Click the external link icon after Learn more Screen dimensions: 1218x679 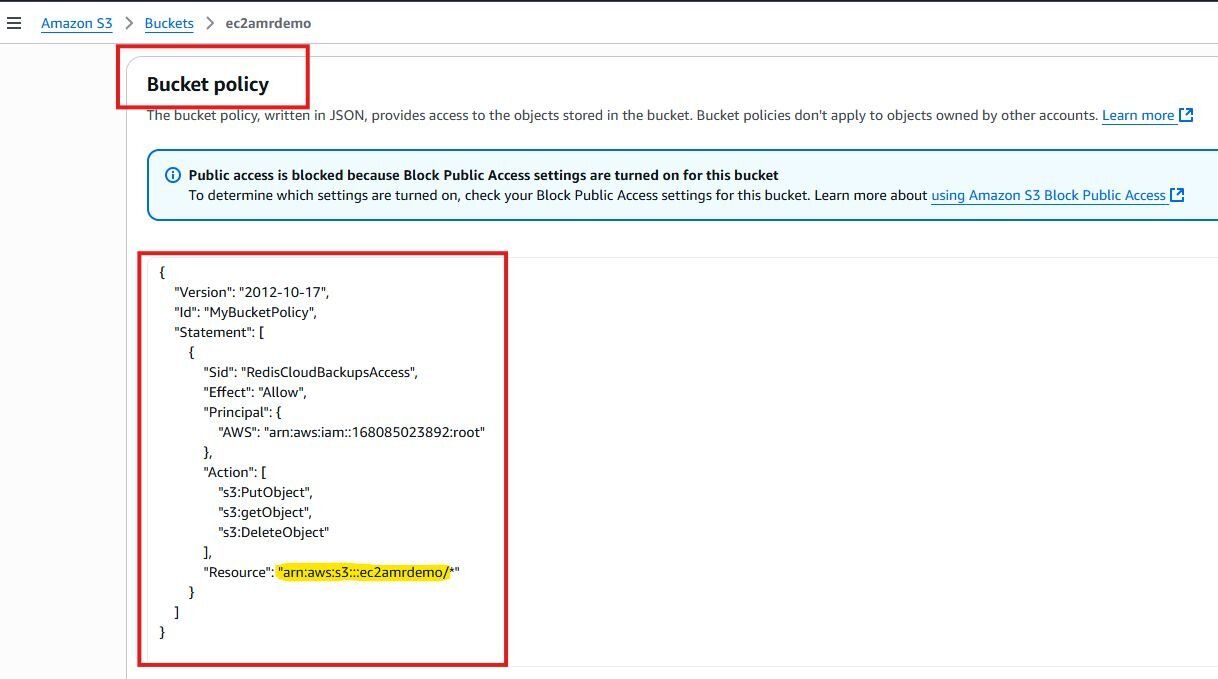tap(1185, 114)
